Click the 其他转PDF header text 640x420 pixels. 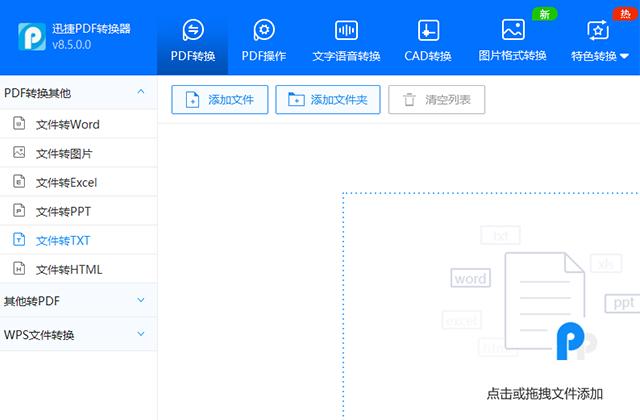click(32, 301)
